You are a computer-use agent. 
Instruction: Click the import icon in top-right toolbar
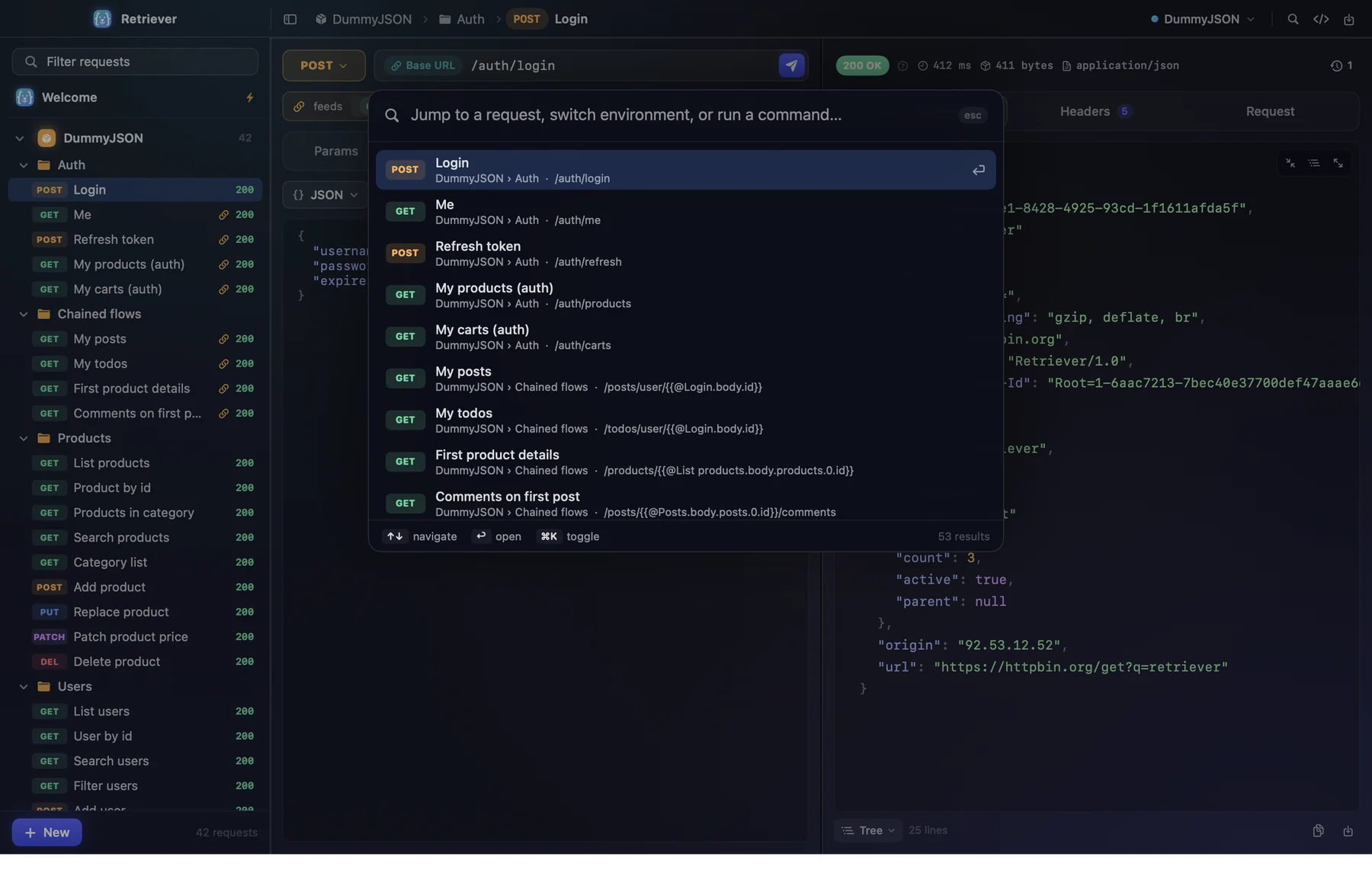tap(1348, 19)
